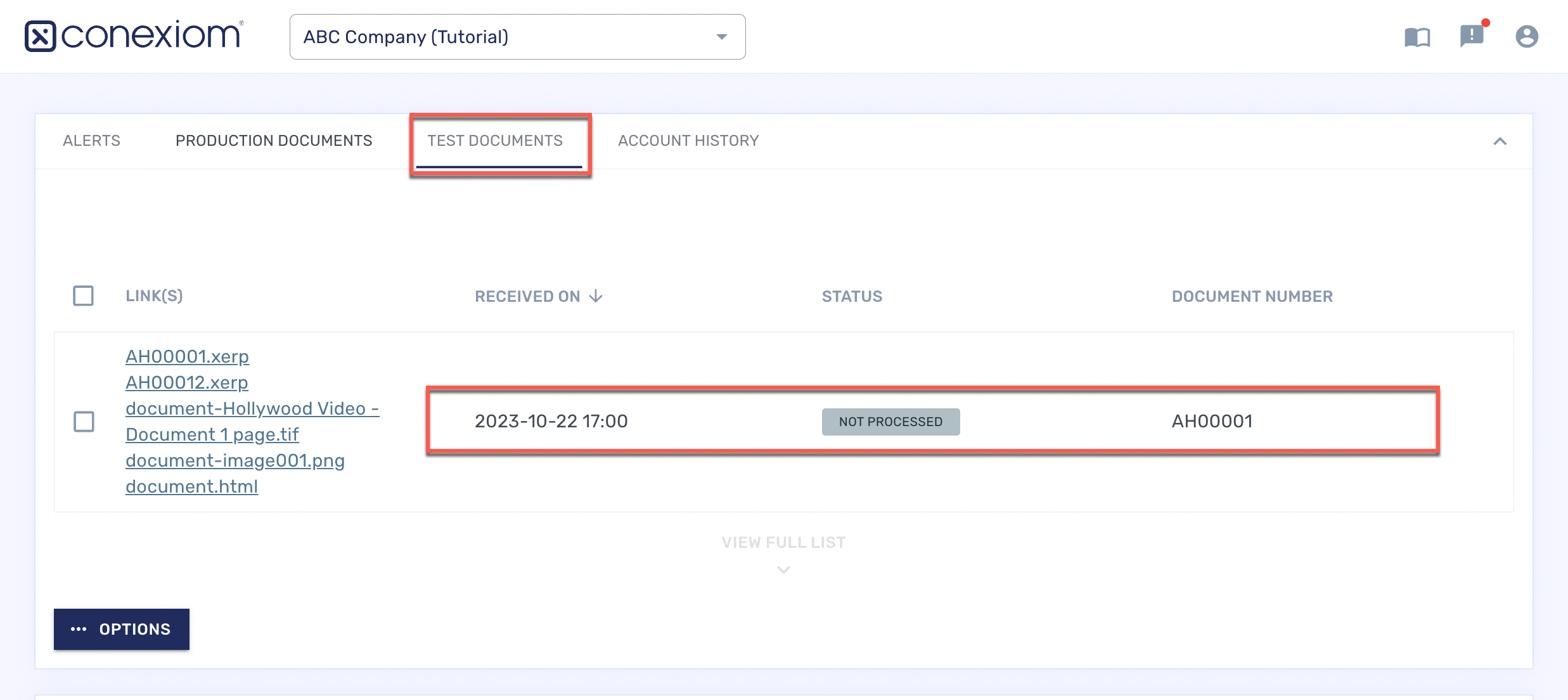Open the user account profile icon
Screen dimensions: 1568x700
(x=1526, y=37)
